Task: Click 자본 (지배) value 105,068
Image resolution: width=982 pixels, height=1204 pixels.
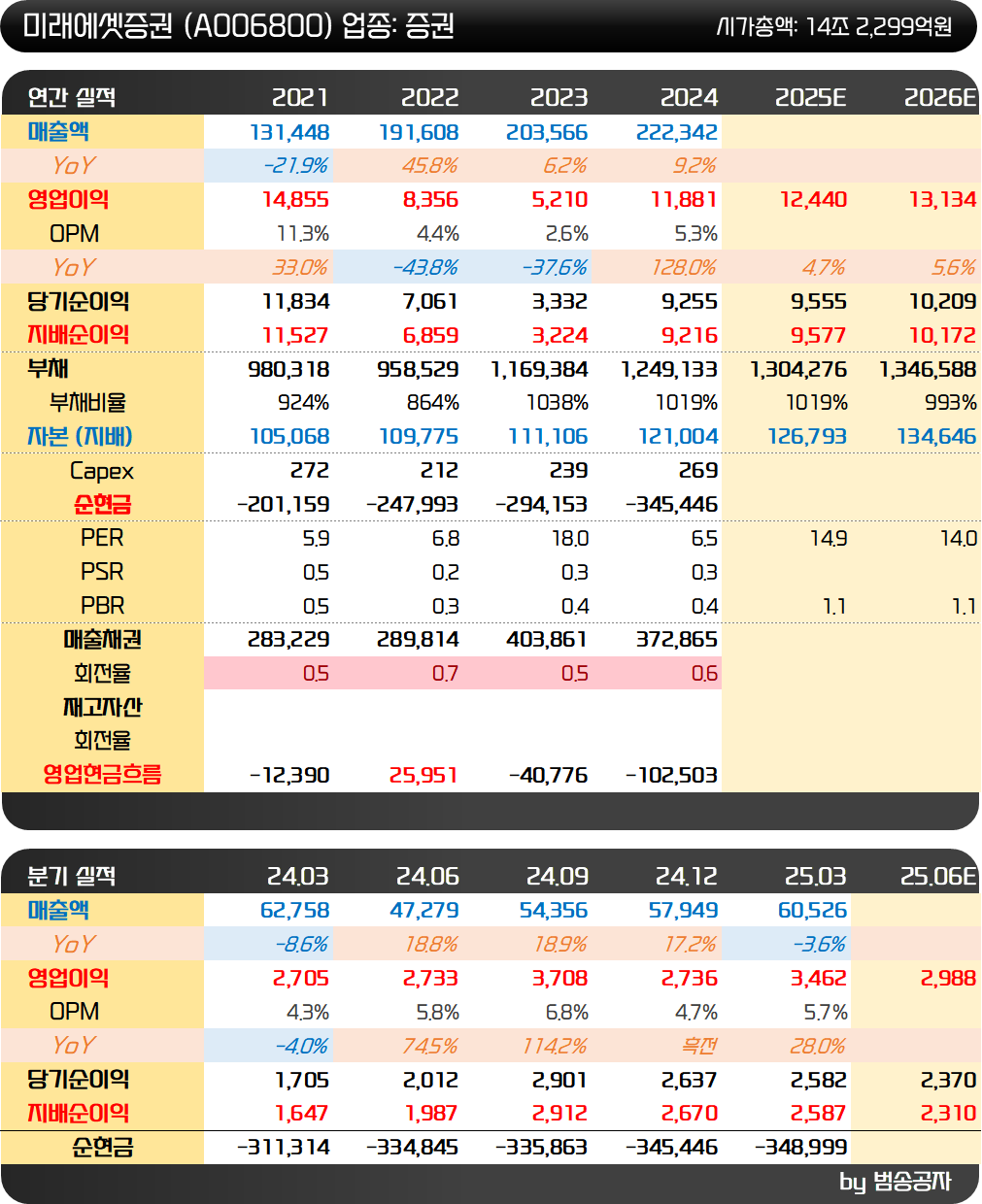Action: pos(289,437)
